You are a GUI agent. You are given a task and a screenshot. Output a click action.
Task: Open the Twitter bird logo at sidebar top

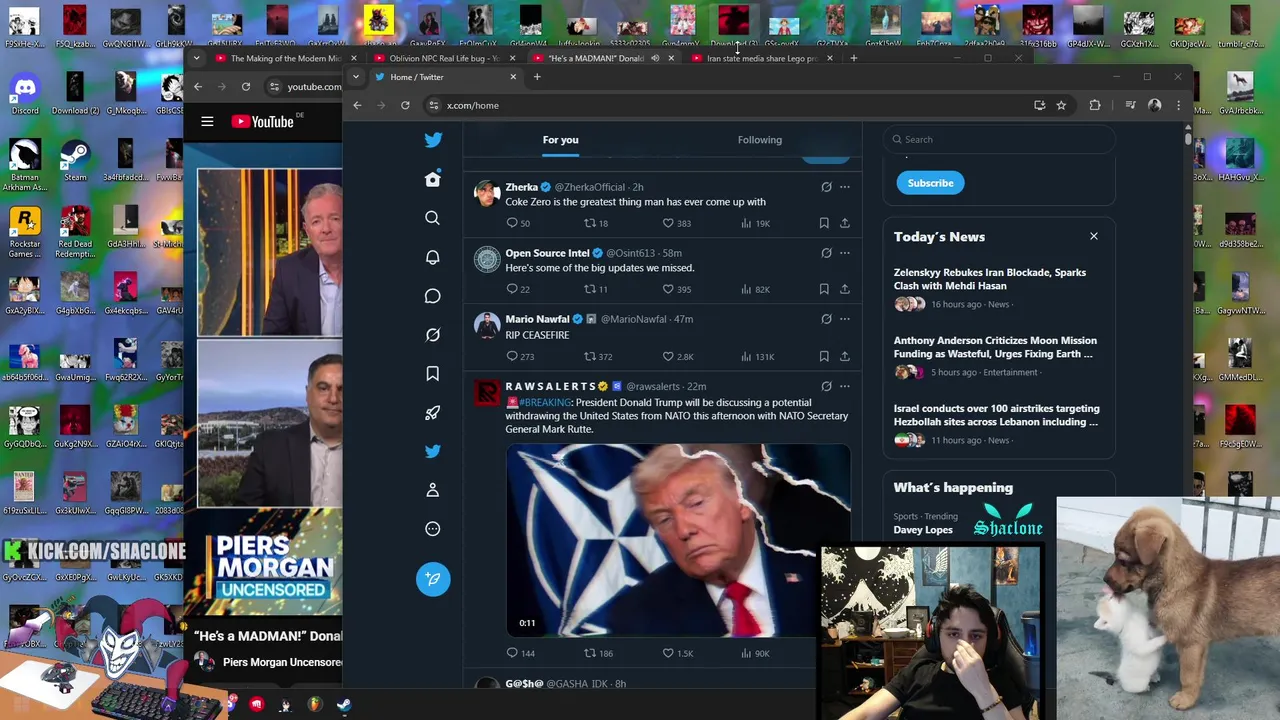coord(433,140)
